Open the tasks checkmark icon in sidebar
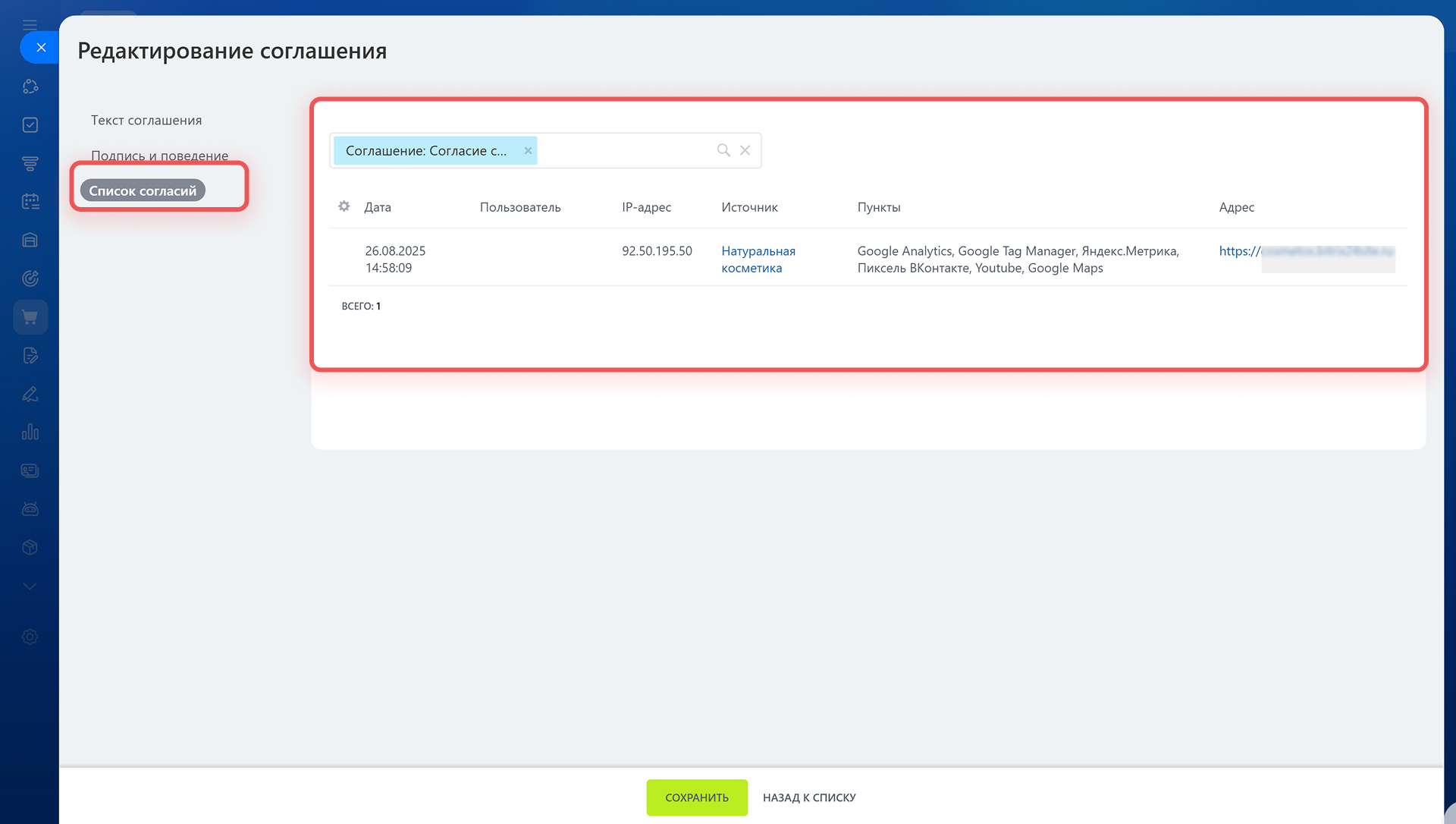This screenshot has height=824, width=1456. tap(30, 125)
